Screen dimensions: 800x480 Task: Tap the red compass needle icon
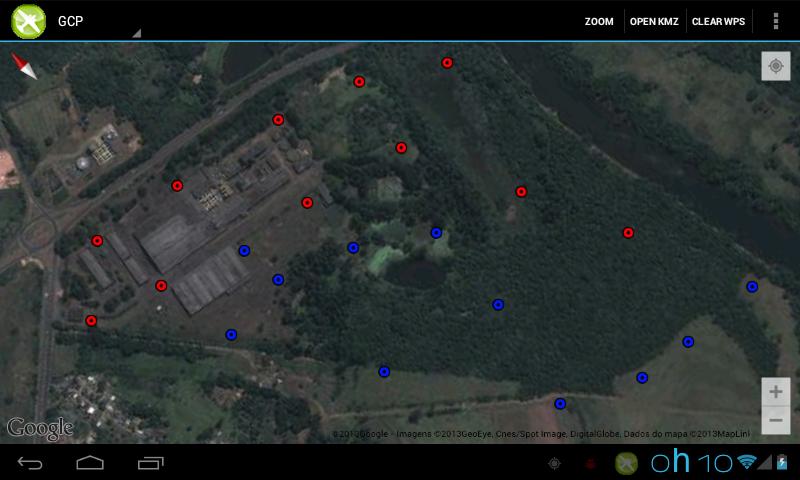[x=24, y=66]
